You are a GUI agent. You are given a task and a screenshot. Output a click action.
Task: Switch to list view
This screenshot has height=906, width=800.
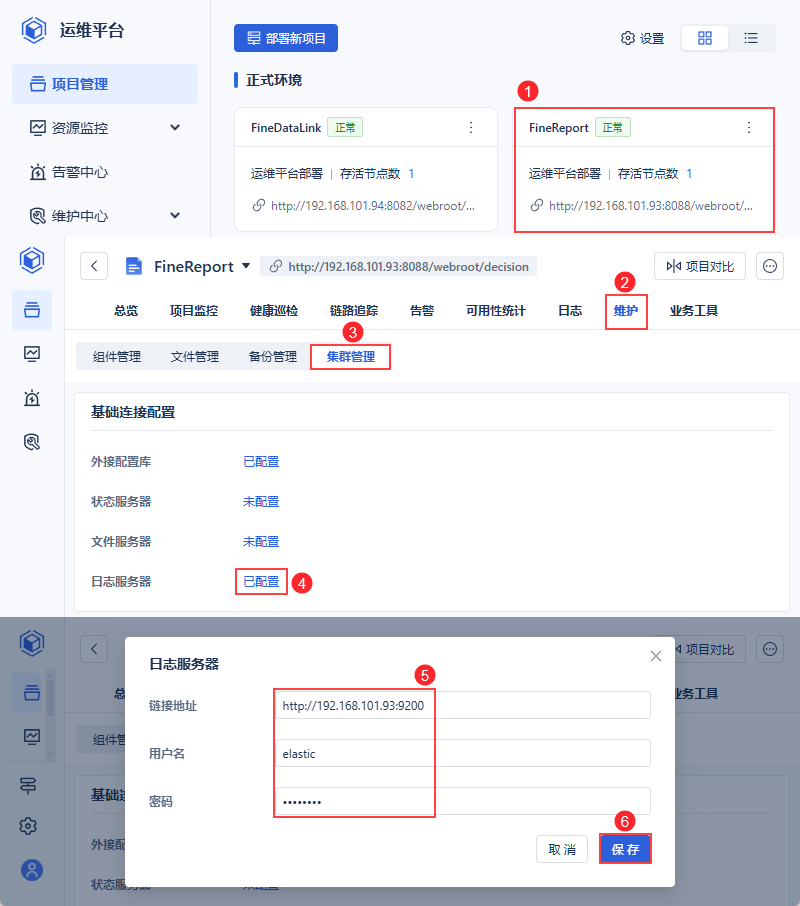(x=751, y=38)
